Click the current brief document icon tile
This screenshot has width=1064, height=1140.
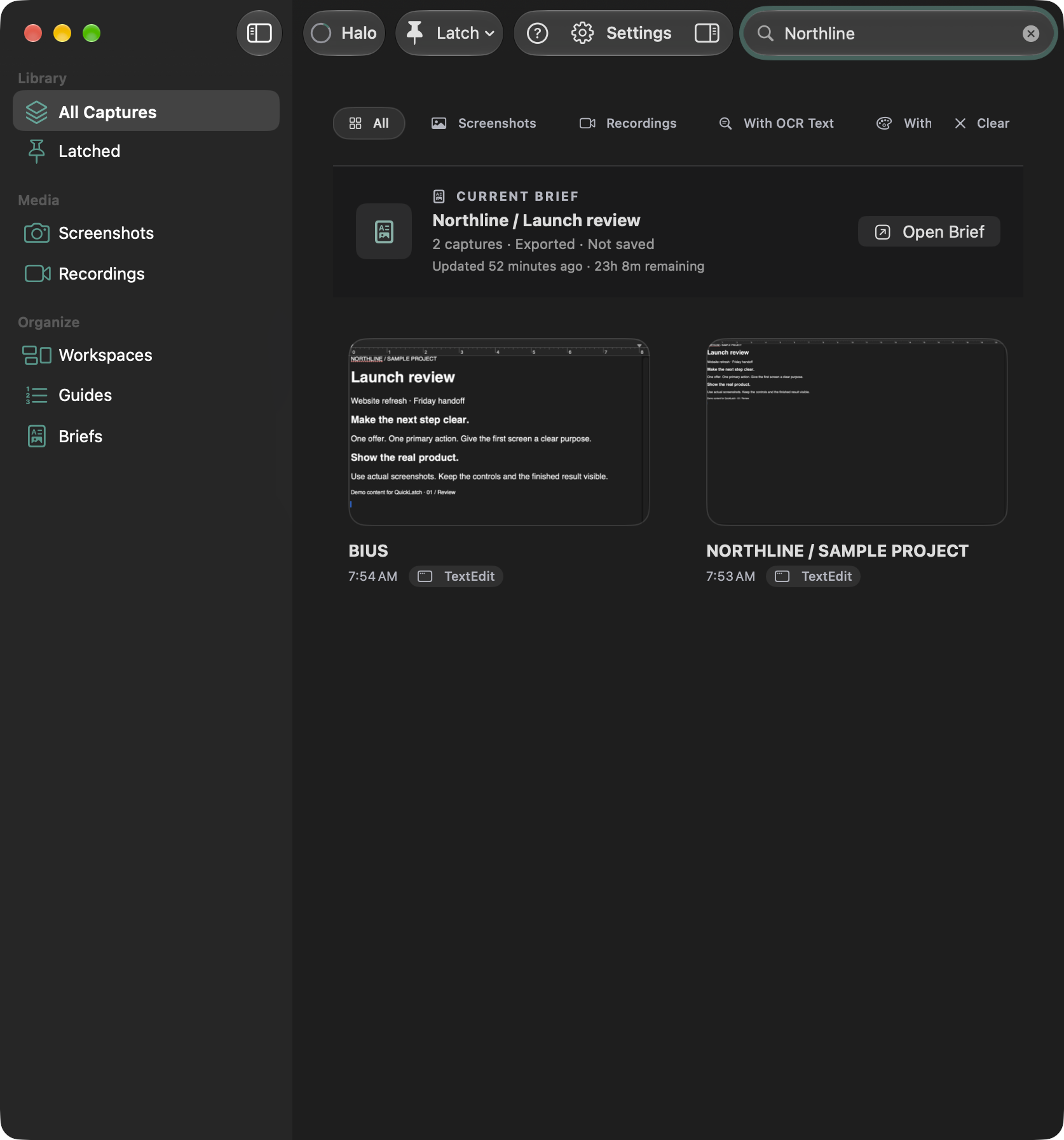[384, 231]
